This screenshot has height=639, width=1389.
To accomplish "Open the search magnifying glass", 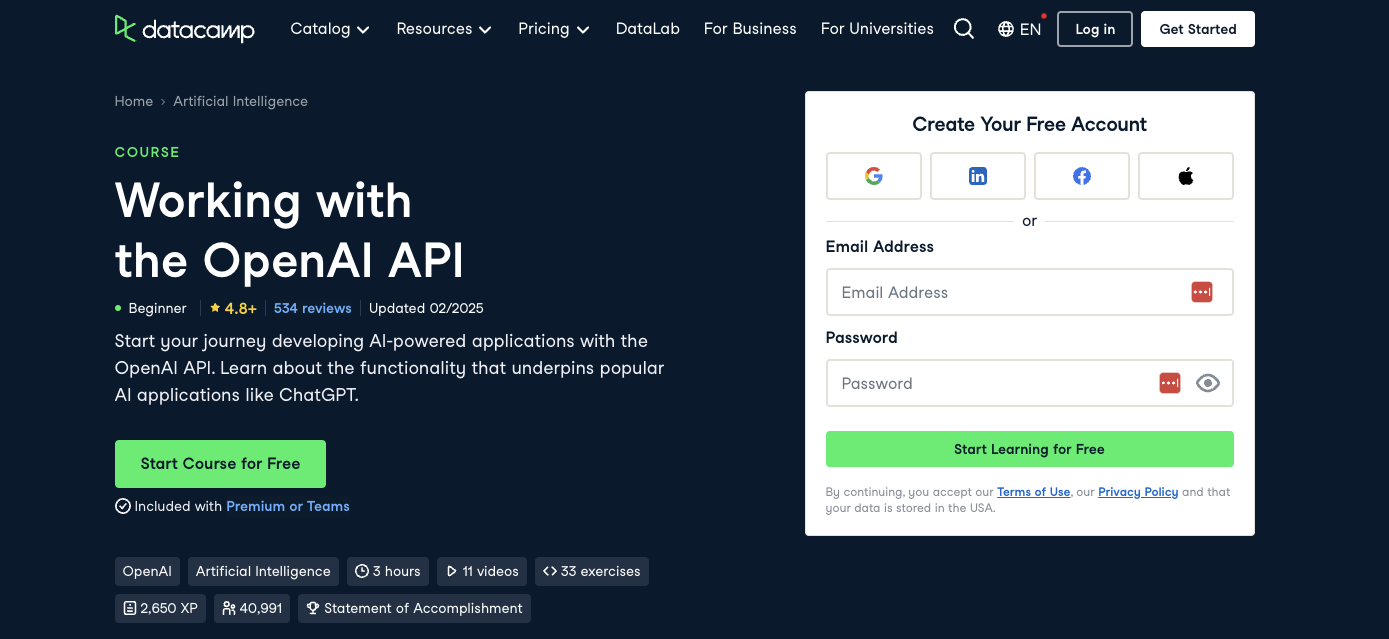I will pyautogui.click(x=963, y=29).
